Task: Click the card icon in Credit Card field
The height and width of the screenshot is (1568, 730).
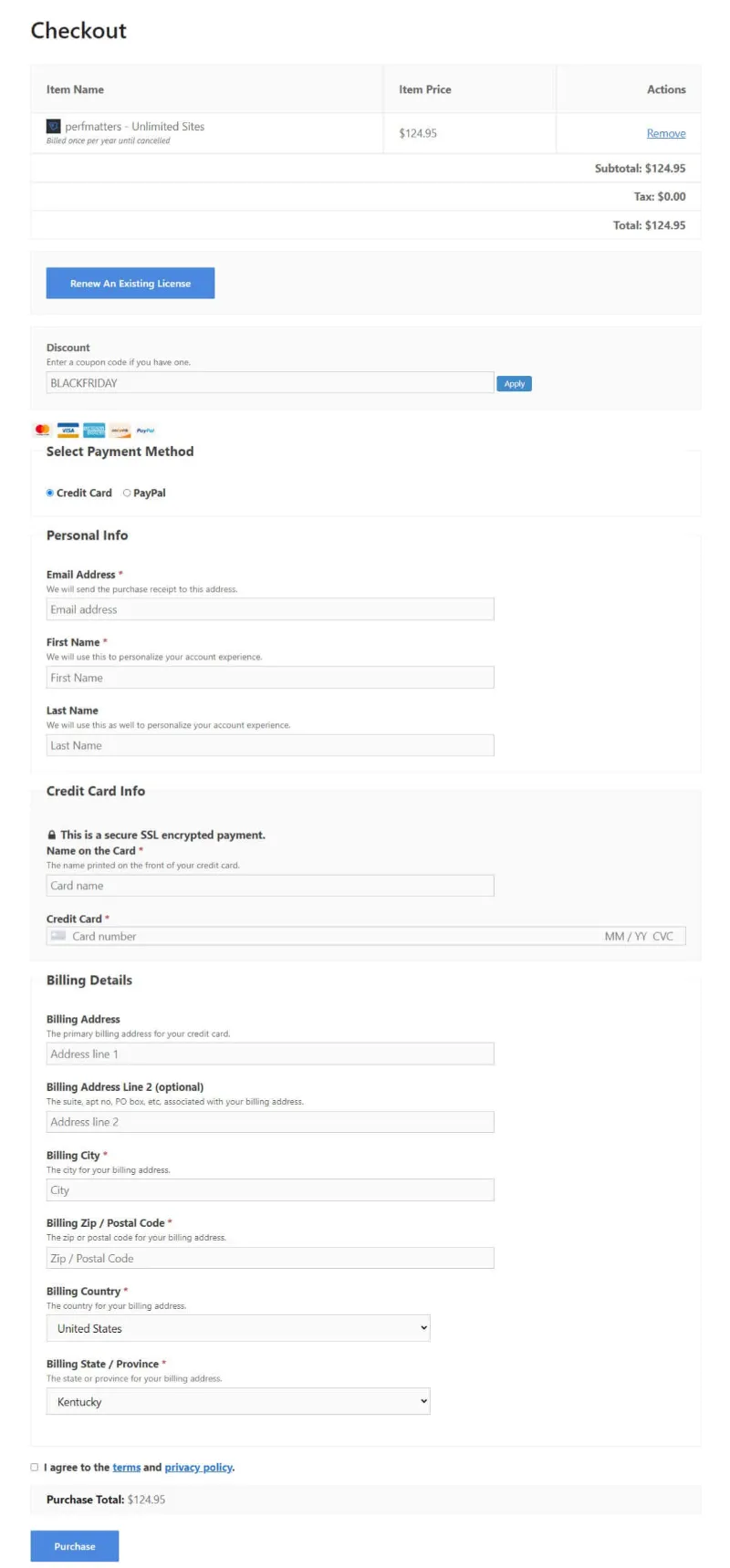Action: pyautogui.click(x=58, y=936)
